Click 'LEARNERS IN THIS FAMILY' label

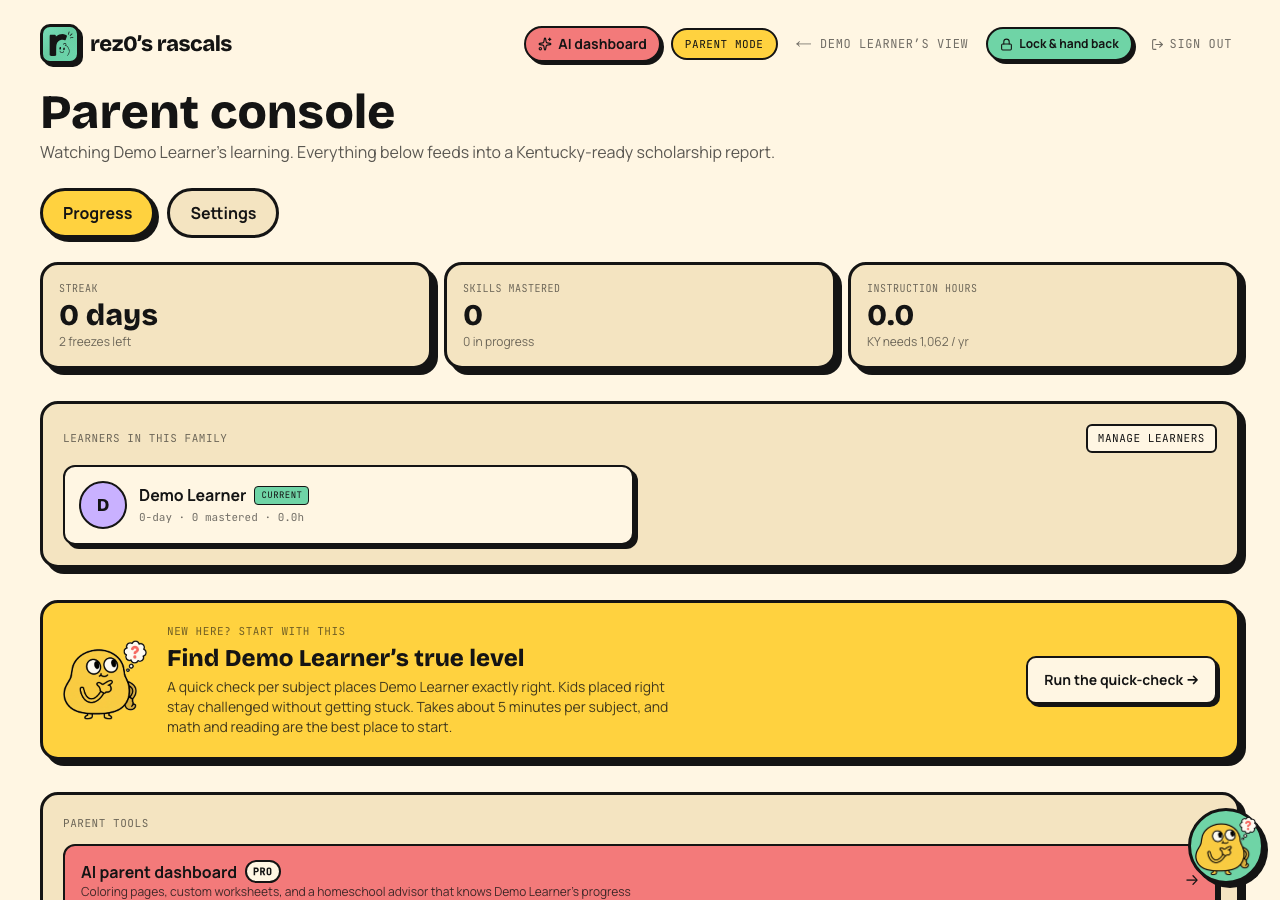(x=145, y=438)
